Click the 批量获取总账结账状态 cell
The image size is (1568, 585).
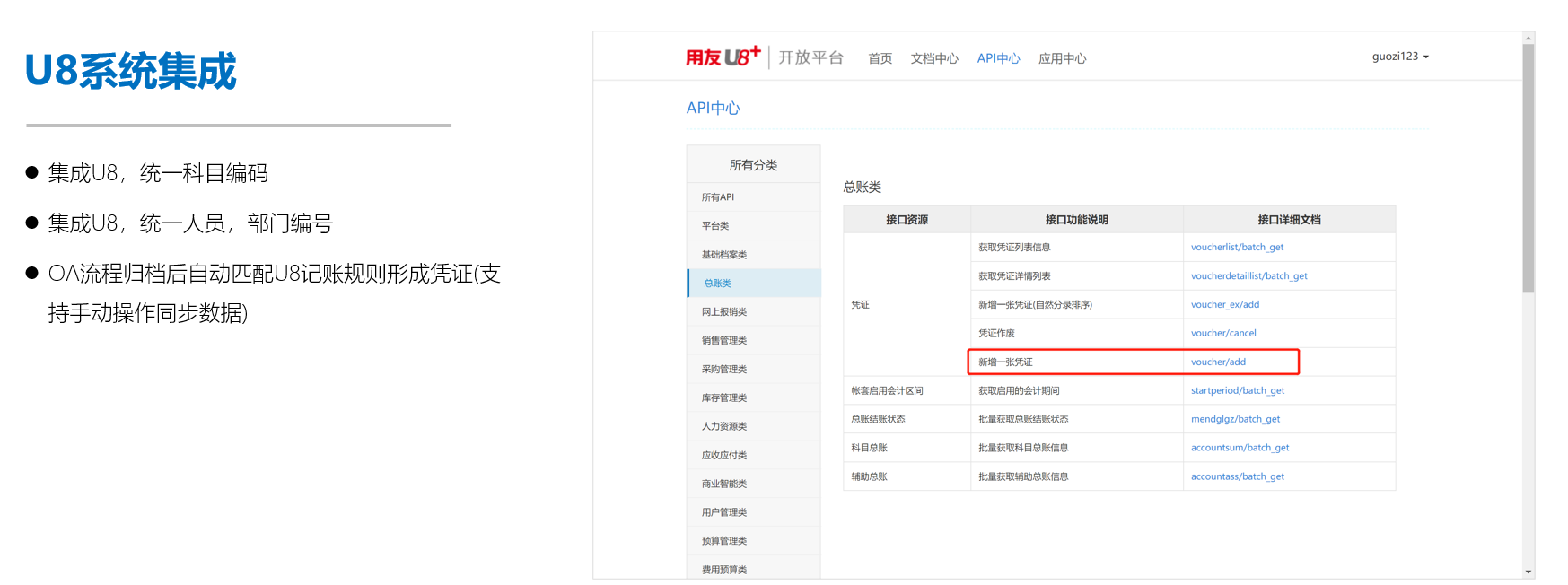pyautogui.click(x=1076, y=419)
